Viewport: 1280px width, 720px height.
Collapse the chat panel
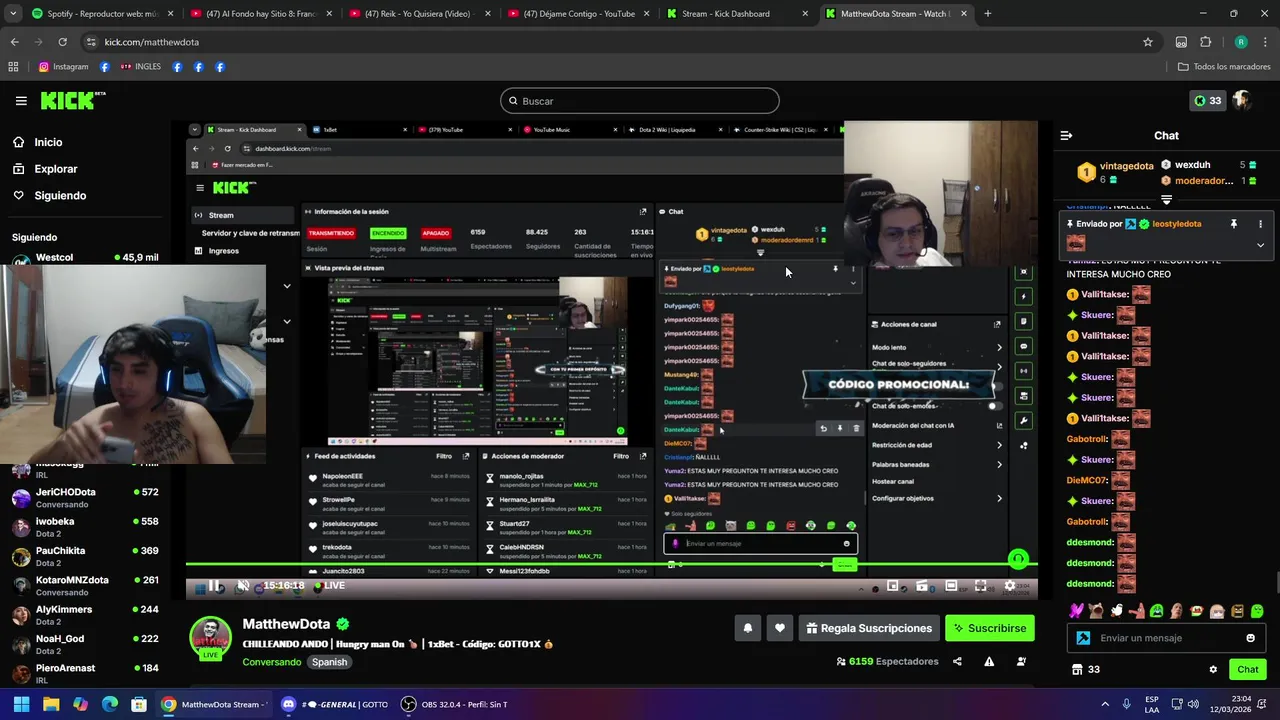[1066, 135]
